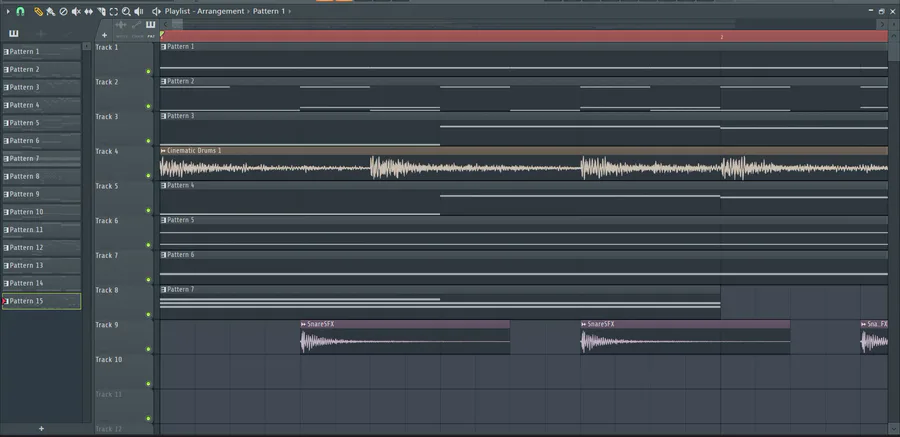The height and width of the screenshot is (437, 900).
Task: Click the Track 1 header label
Action: [x=106, y=47]
